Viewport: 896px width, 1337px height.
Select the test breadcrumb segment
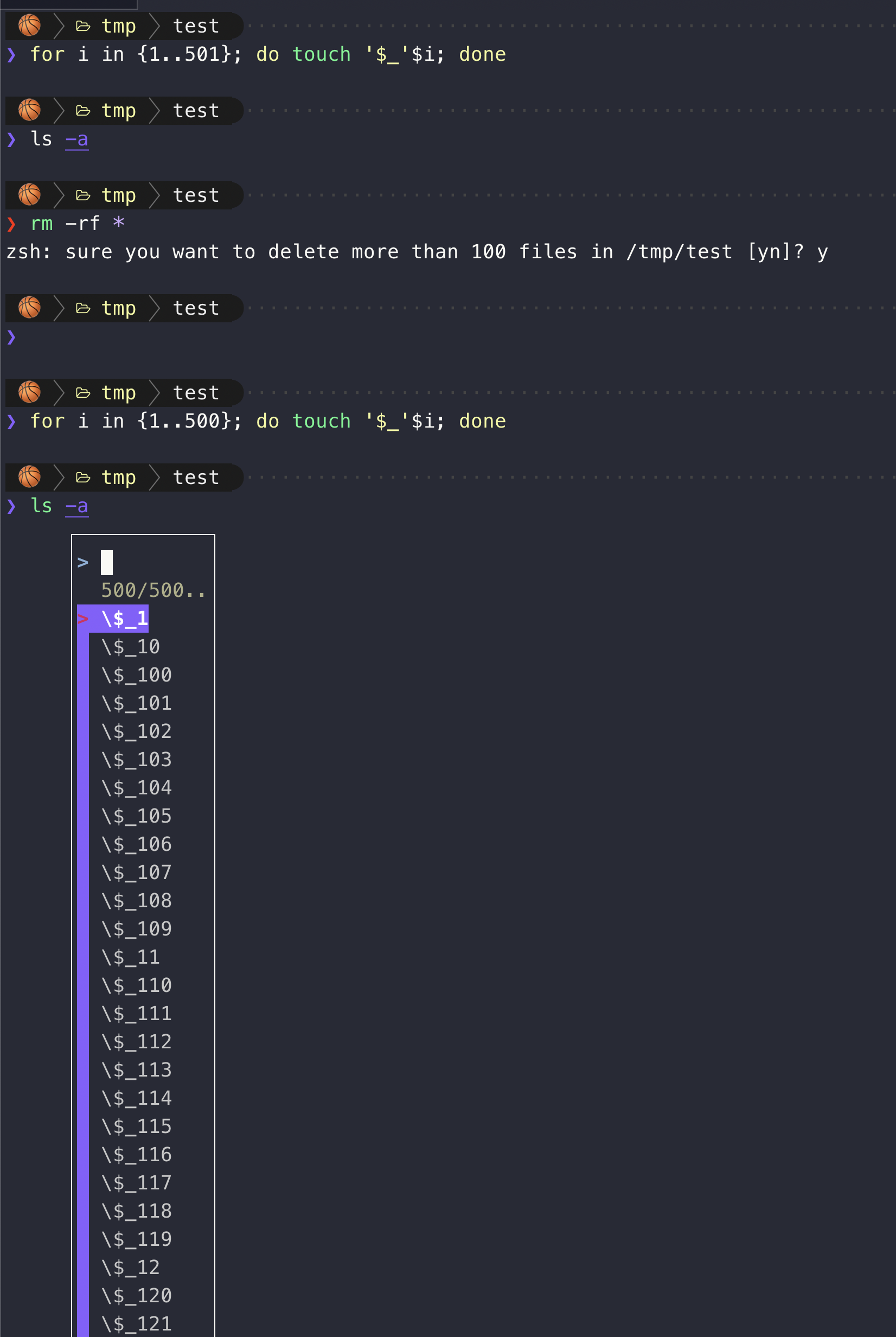[x=195, y=26]
